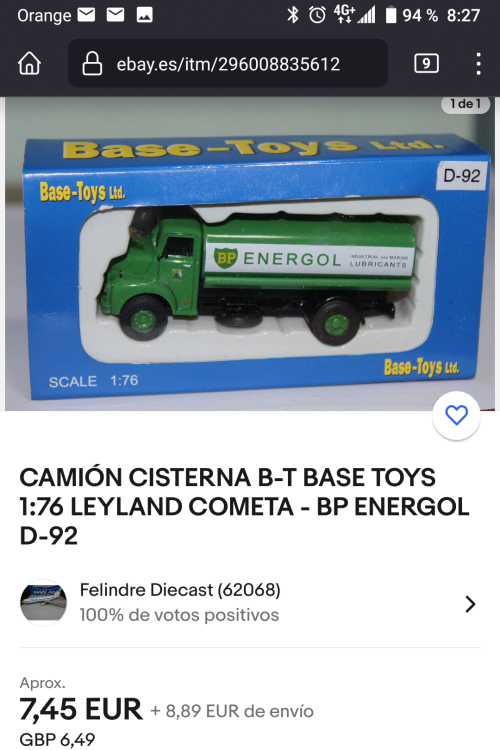Tap the browser home icon
Image resolution: width=500 pixels, height=750 pixels.
[x=29, y=63]
